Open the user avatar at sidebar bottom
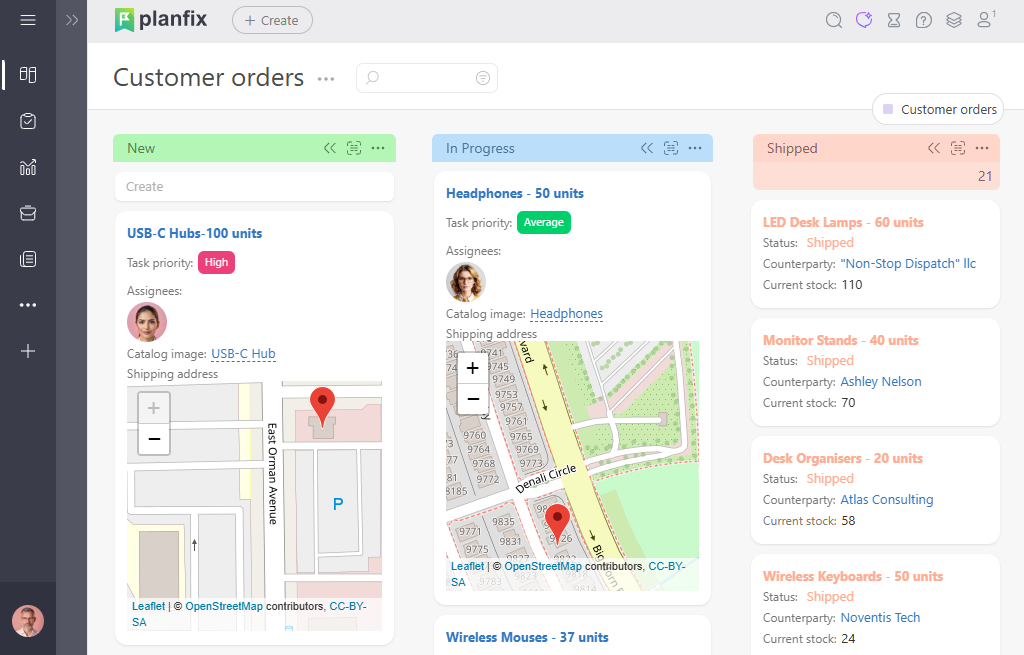The height and width of the screenshot is (655, 1024). [x=27, y=620]
